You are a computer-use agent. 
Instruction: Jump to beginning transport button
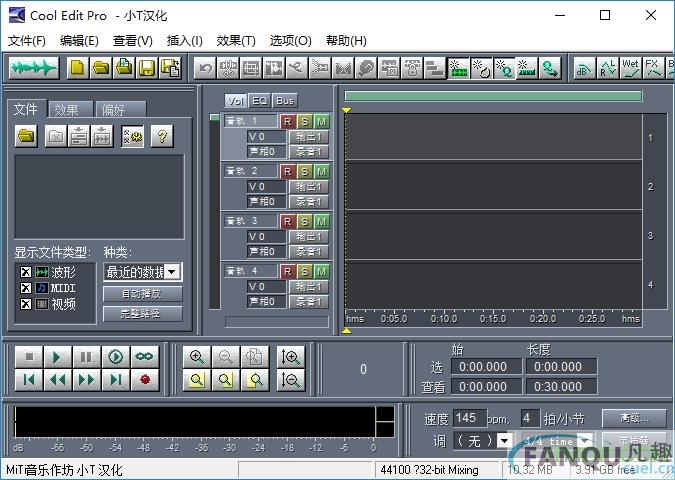pyautogui.click(x=29, y=379)
